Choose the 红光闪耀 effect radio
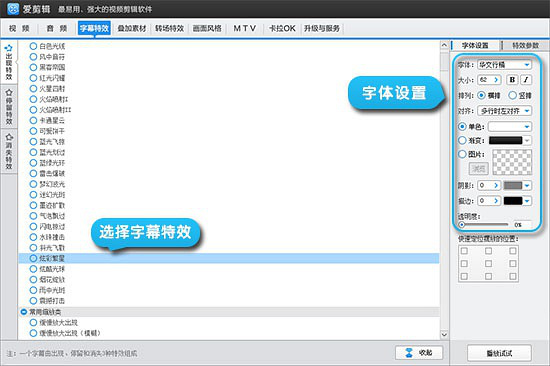Screen dimensions: 550x366 [x=33, y=78]
